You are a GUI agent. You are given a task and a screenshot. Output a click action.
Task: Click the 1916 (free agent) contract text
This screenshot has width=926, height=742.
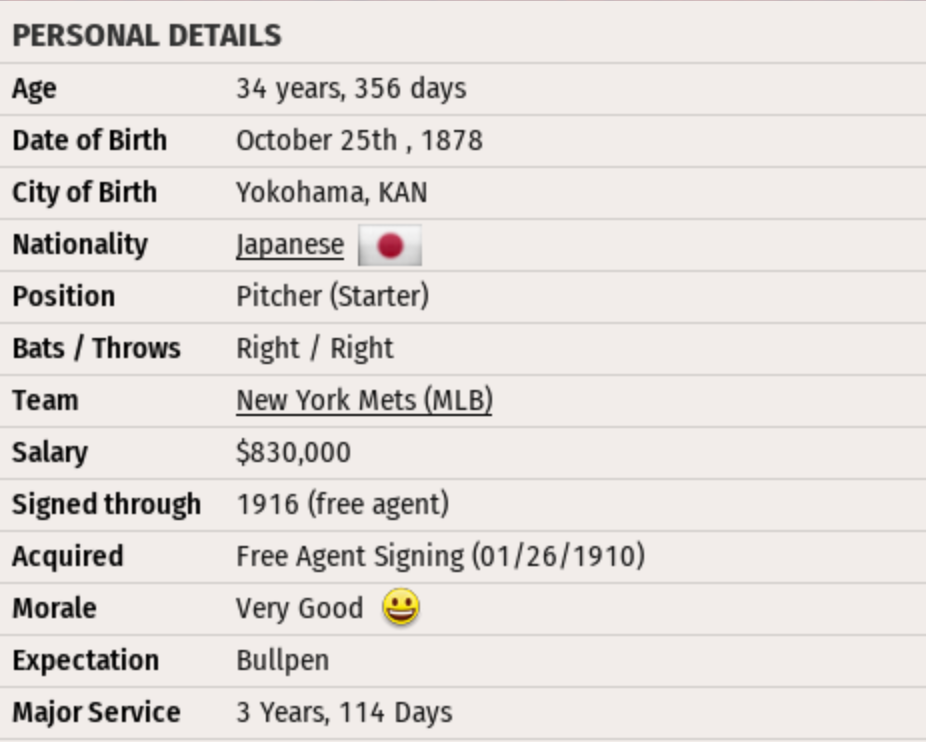342,505
